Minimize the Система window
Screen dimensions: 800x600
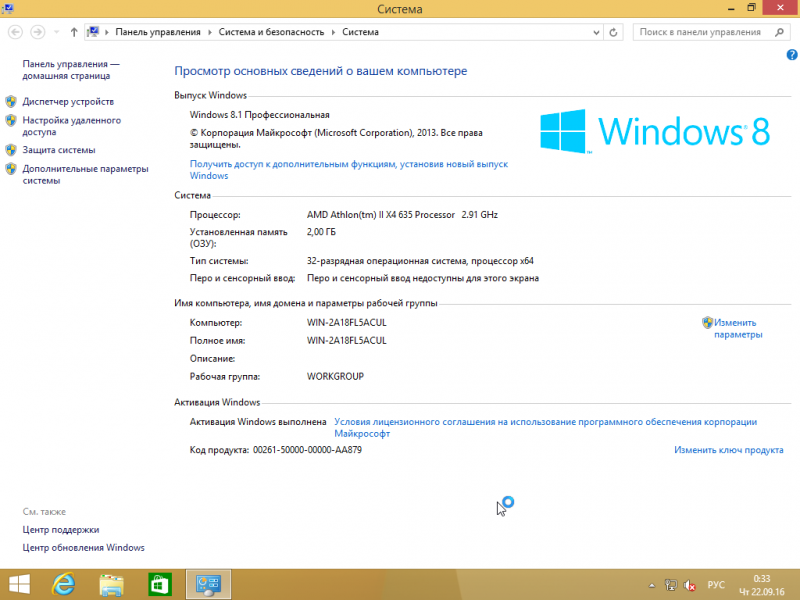pyautogui.click(x=731, y=8)
